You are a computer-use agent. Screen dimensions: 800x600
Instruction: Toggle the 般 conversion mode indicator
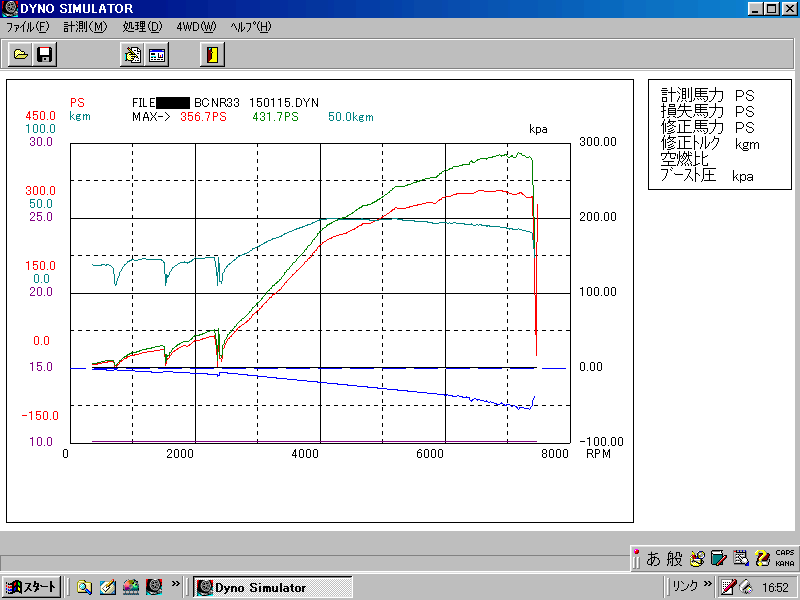675,558
